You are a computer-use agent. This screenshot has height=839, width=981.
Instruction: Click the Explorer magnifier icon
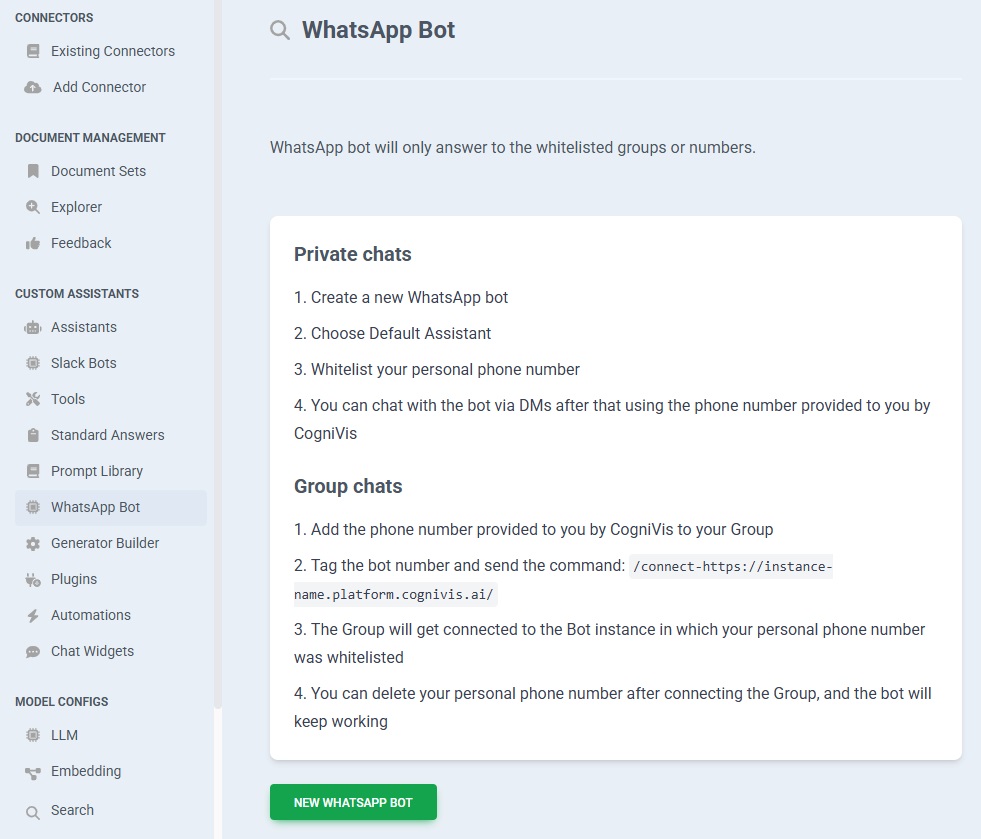pos(33,207)
